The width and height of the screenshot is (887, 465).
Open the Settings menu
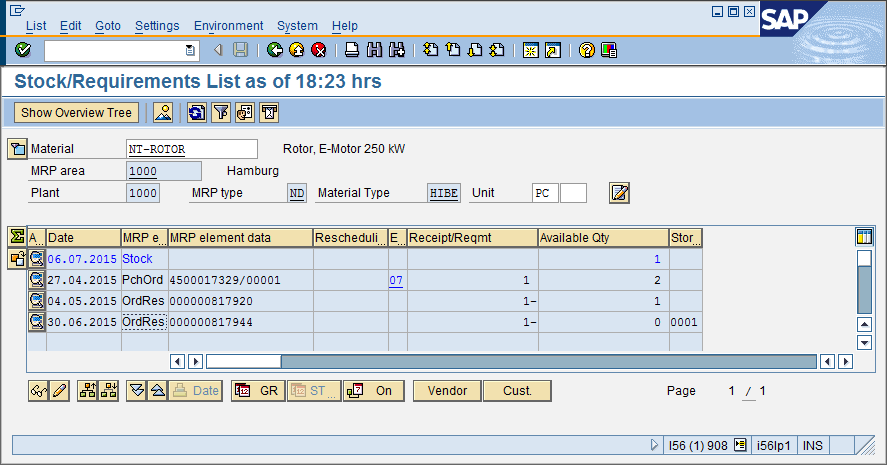tap(157, 26)
